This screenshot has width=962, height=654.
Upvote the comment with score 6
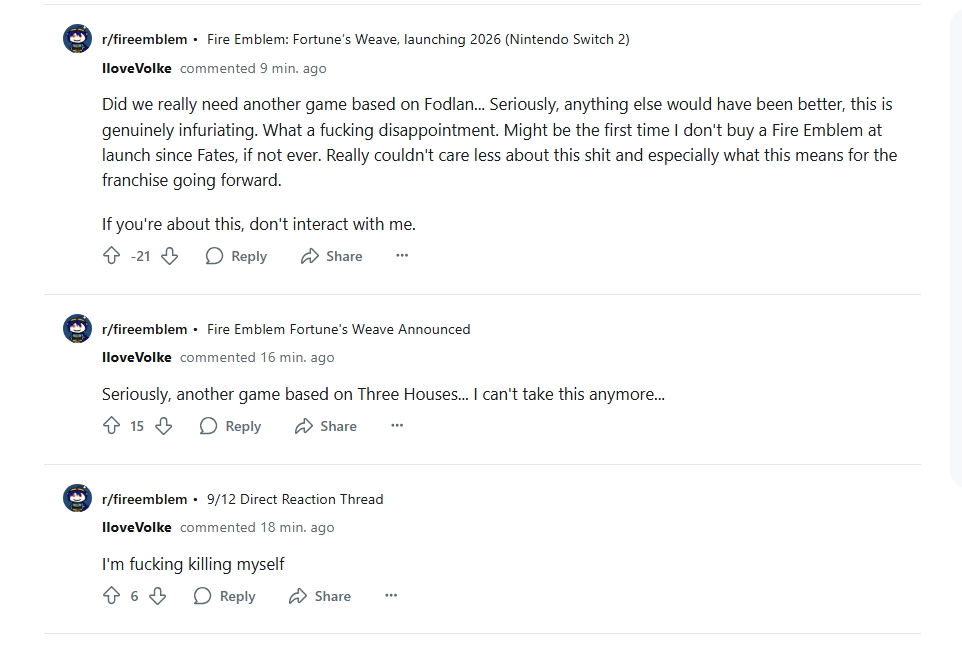pos(112,596)
